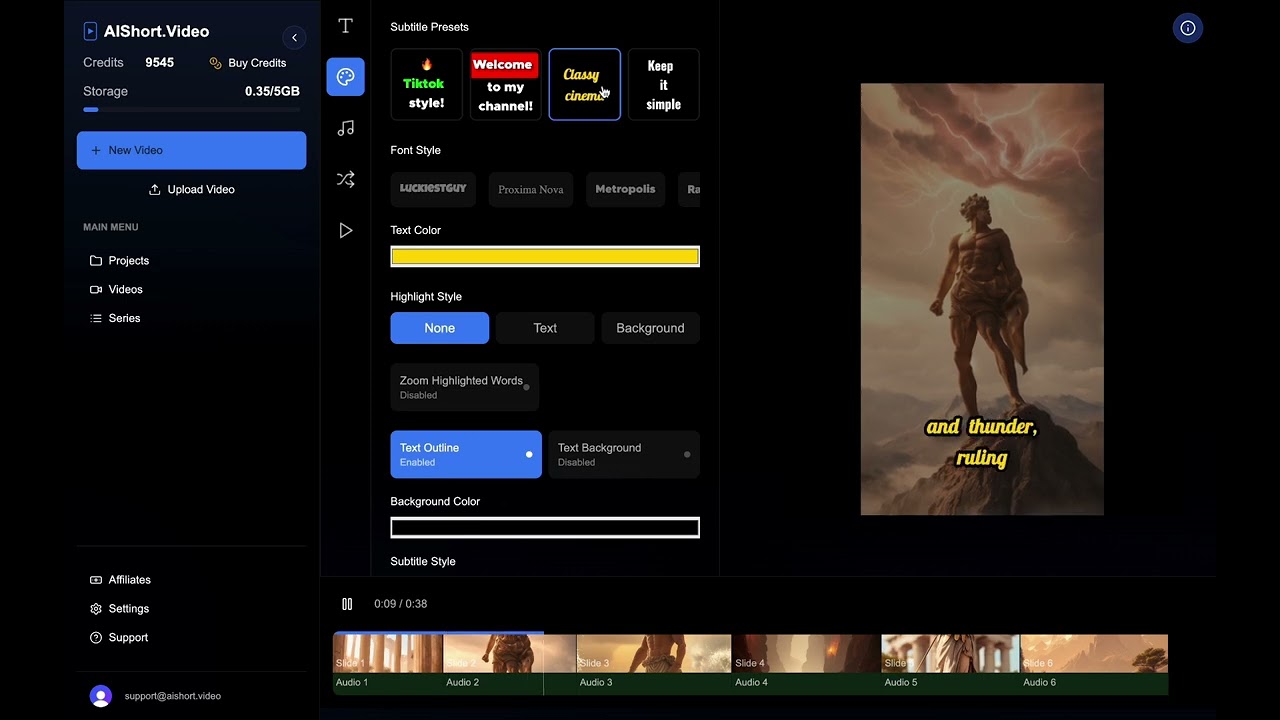The image size is (1280, 720).
Task: Click the info icon at top right
Action: click(1188, 28)
